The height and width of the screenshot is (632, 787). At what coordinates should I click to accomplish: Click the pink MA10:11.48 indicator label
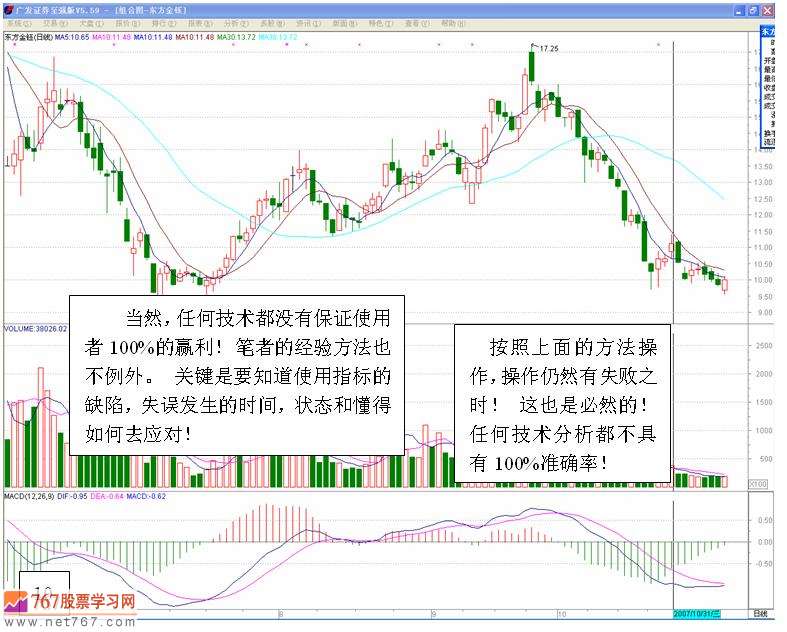click(111, 37)
